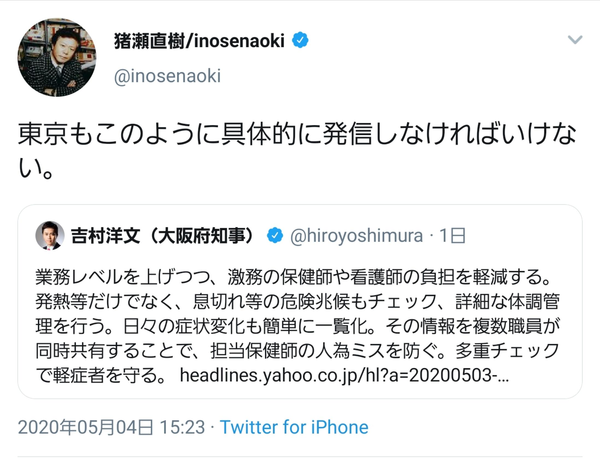Click the quoted tweet's 1日 timestamp
The image size is (600, 459).
(454, 236)
